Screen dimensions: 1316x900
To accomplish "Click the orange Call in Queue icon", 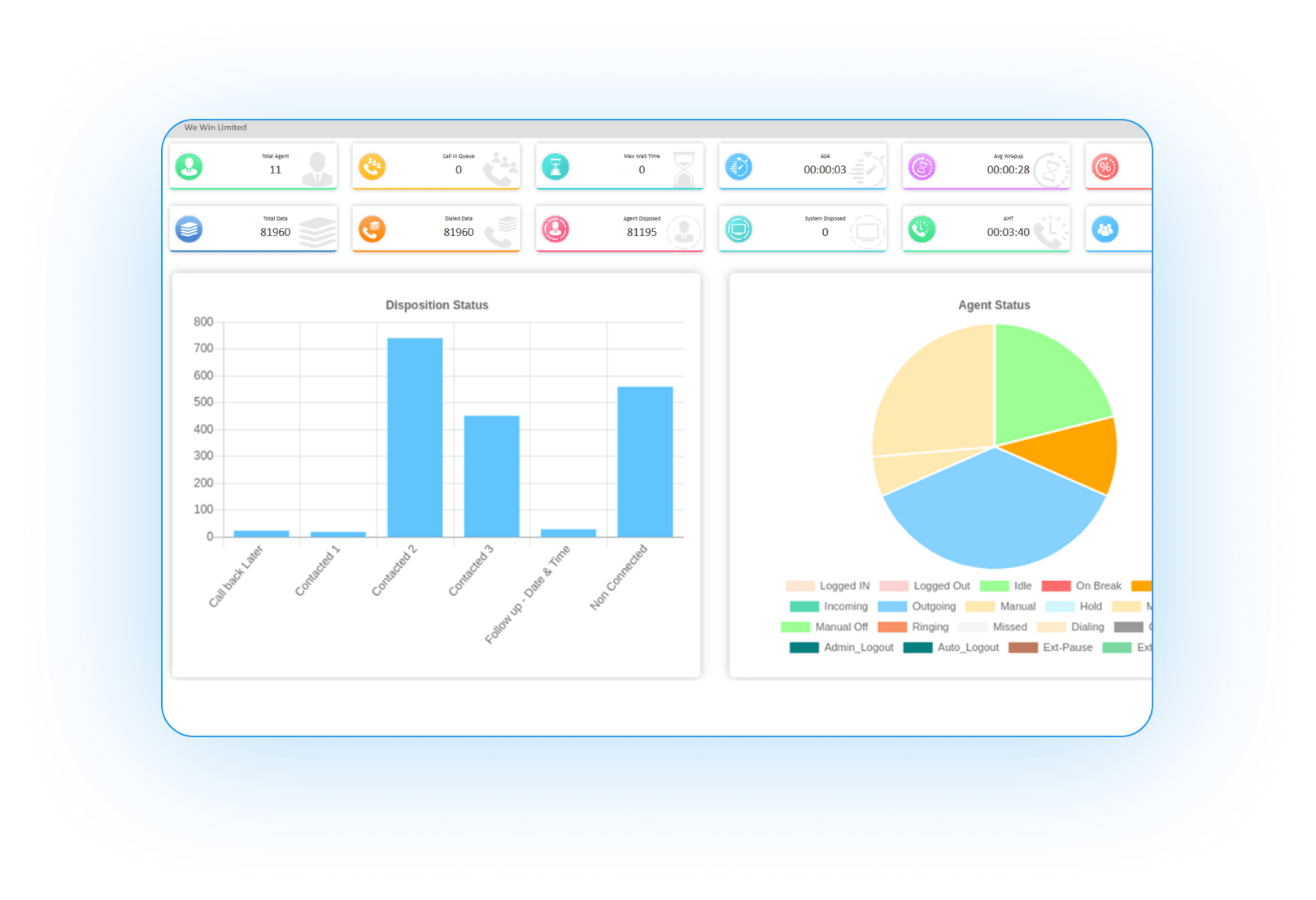I will coord(373,167).
